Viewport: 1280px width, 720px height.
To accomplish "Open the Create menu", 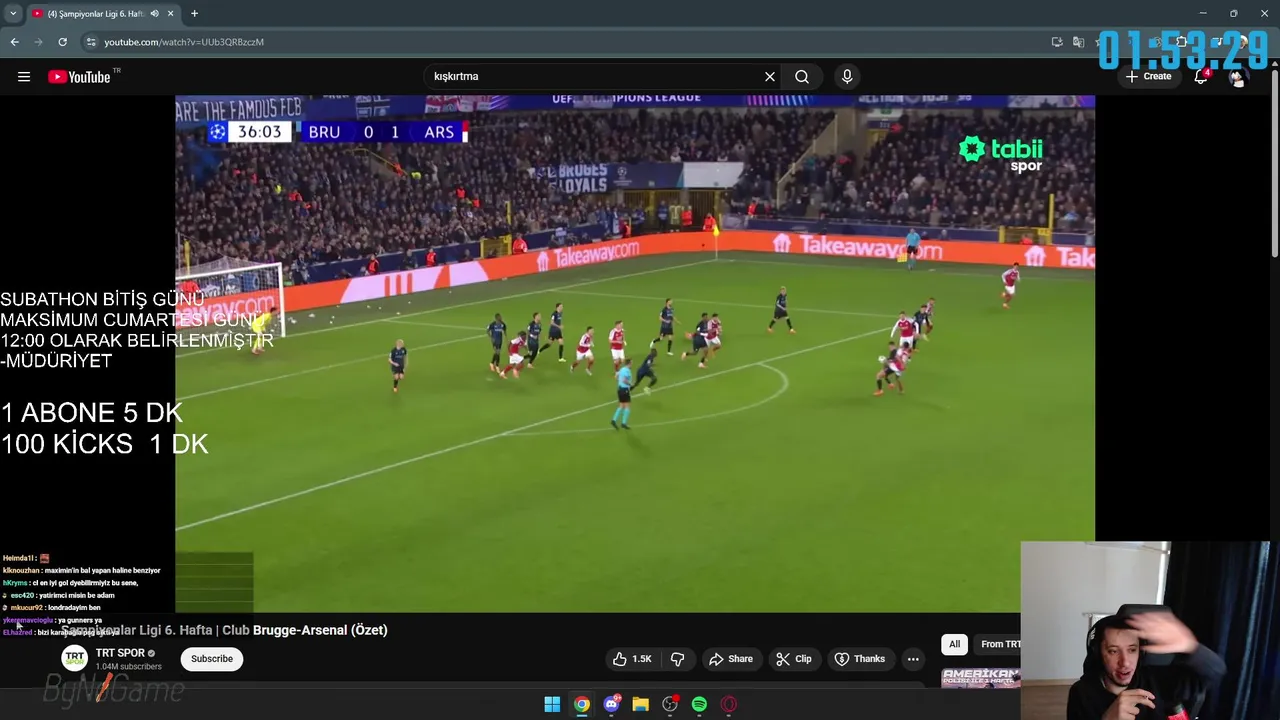I will pyautogui.click(x=1148, y=76).
